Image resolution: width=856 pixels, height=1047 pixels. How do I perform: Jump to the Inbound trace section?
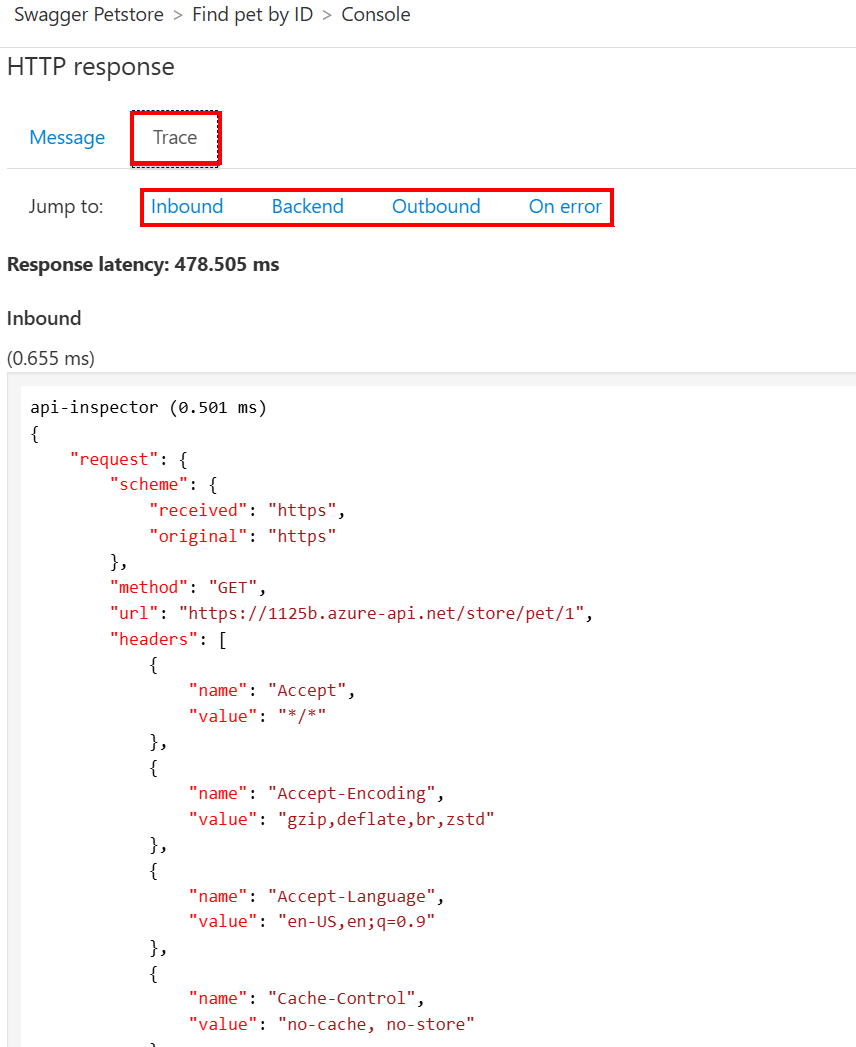pos(187,207)
